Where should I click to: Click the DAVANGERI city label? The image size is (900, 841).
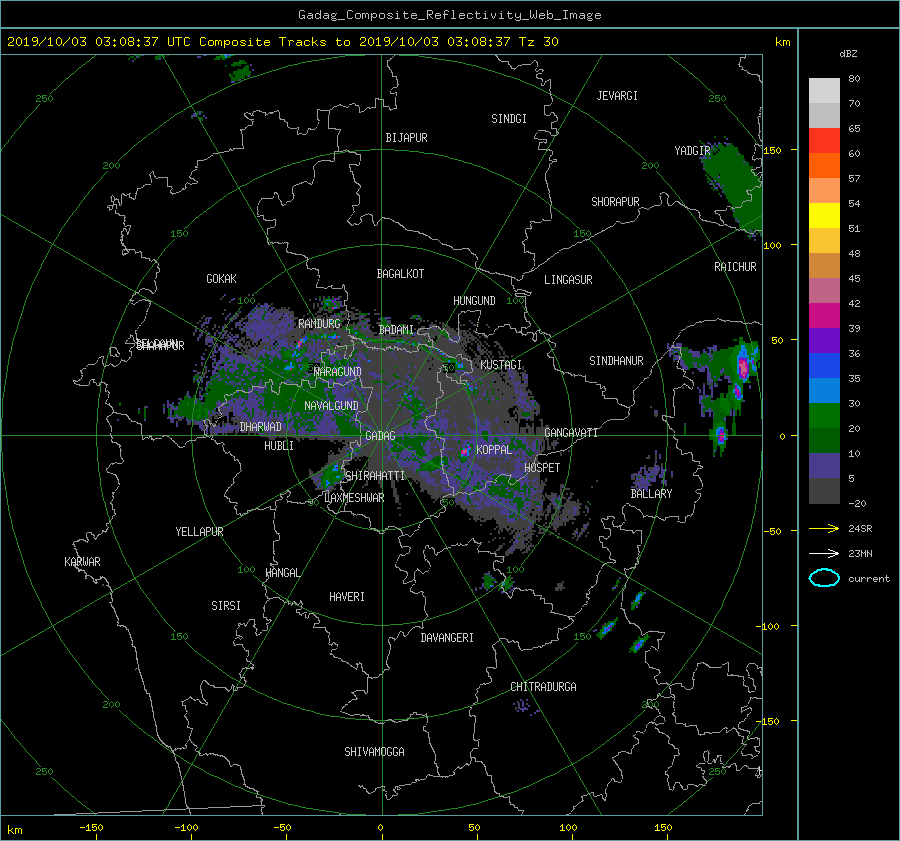[447, 638]
